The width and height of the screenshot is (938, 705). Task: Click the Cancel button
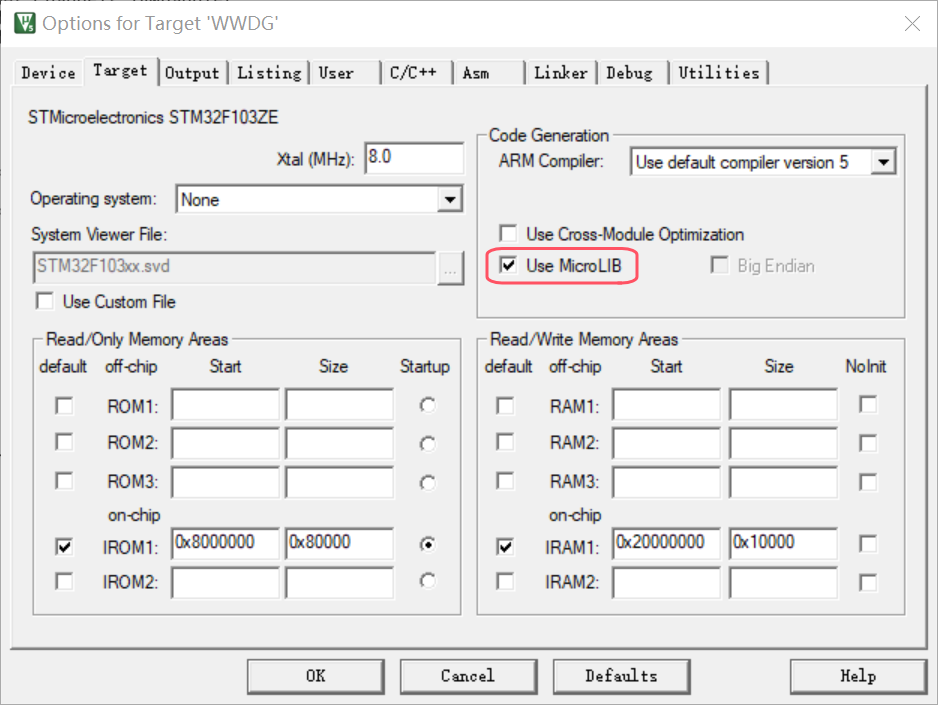468,676
